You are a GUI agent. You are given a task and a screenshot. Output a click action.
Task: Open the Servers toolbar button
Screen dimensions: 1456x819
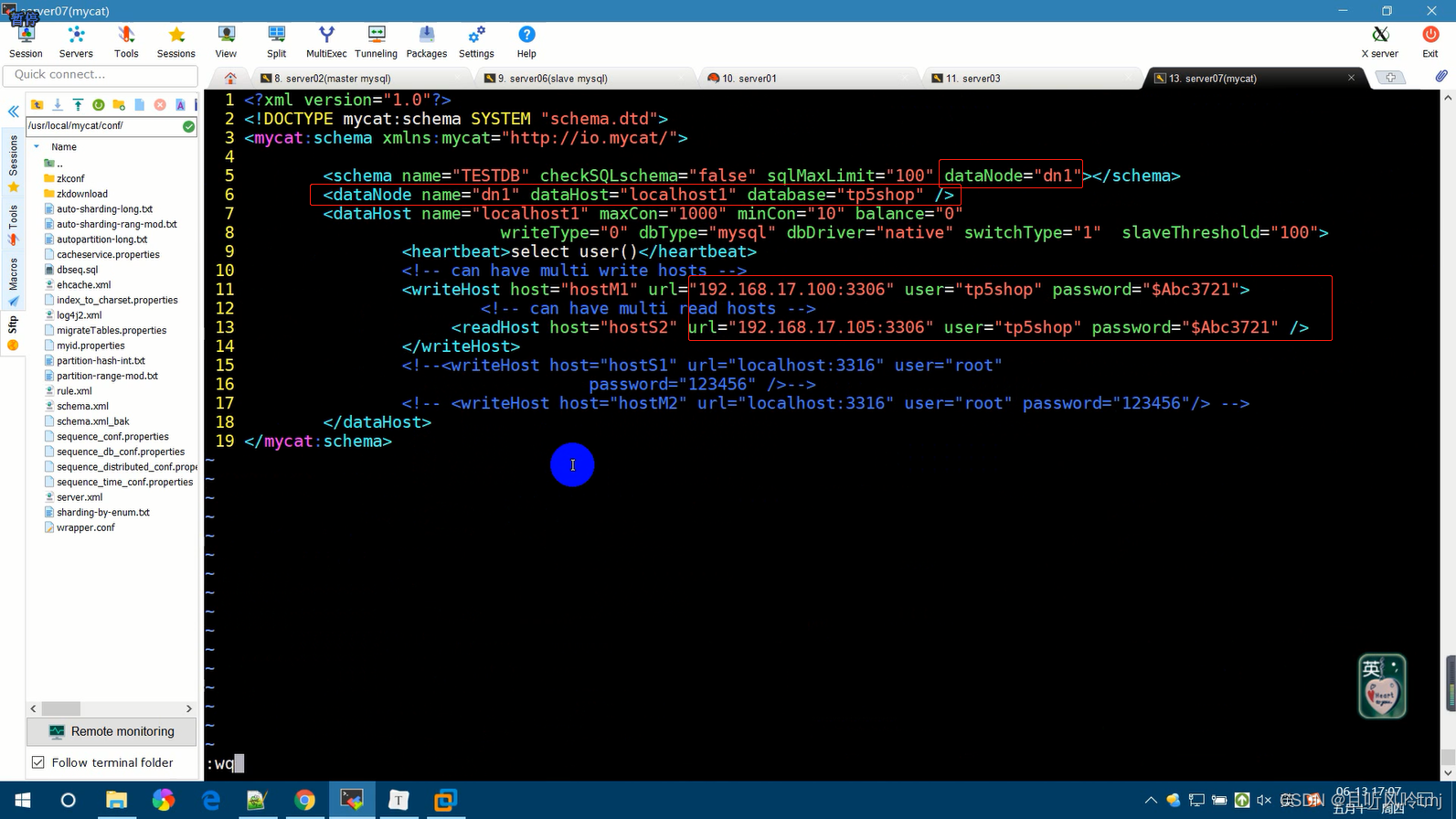tap(76, 41)
